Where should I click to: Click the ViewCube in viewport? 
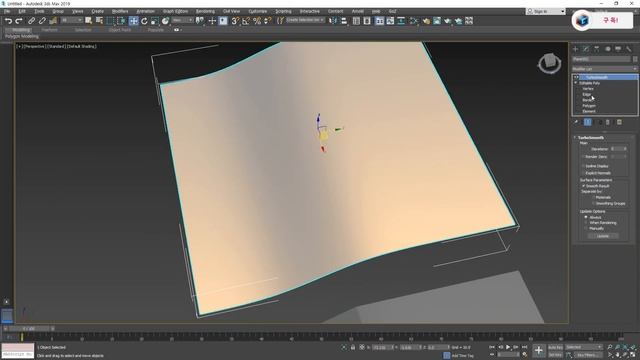(549, 63)
